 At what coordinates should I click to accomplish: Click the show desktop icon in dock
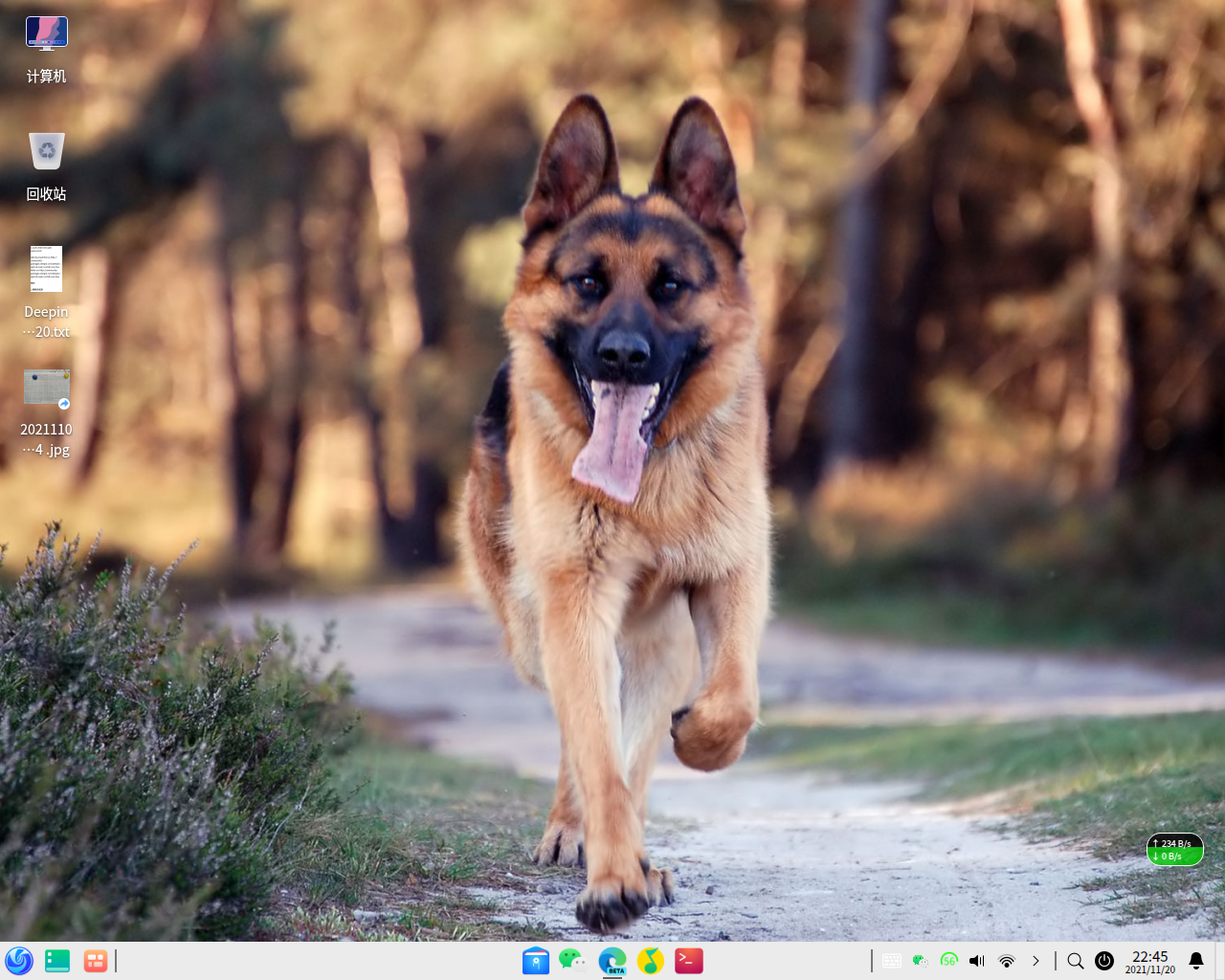(x=57, y=961)
